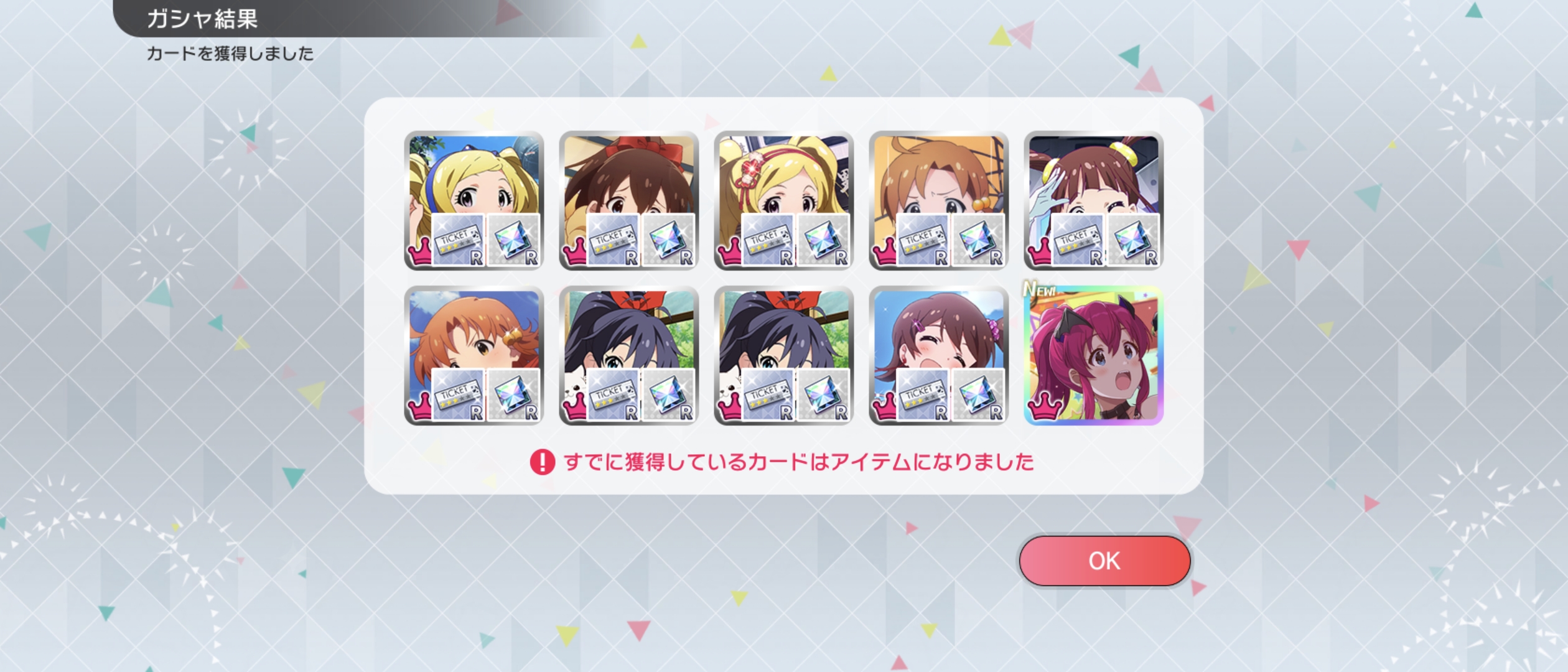Tap the pink crown icon on the NEW card

(1045, 408)
